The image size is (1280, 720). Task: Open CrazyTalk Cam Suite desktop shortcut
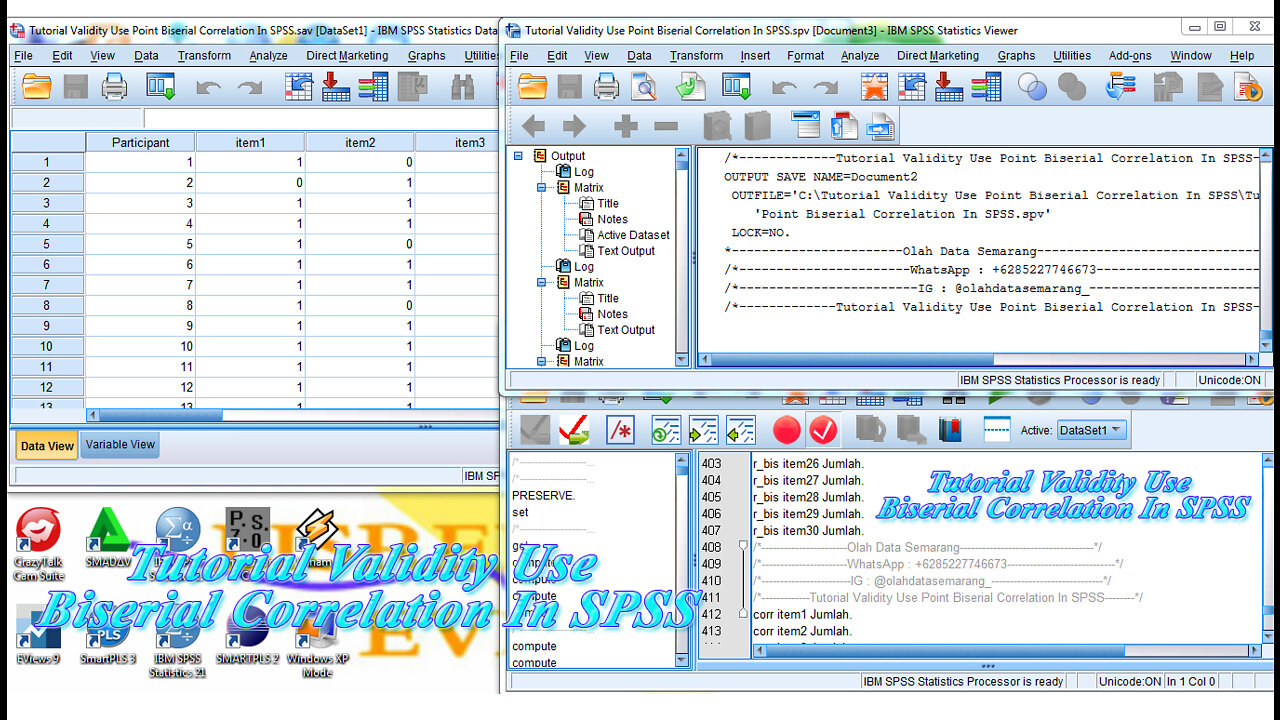[38, 546]
